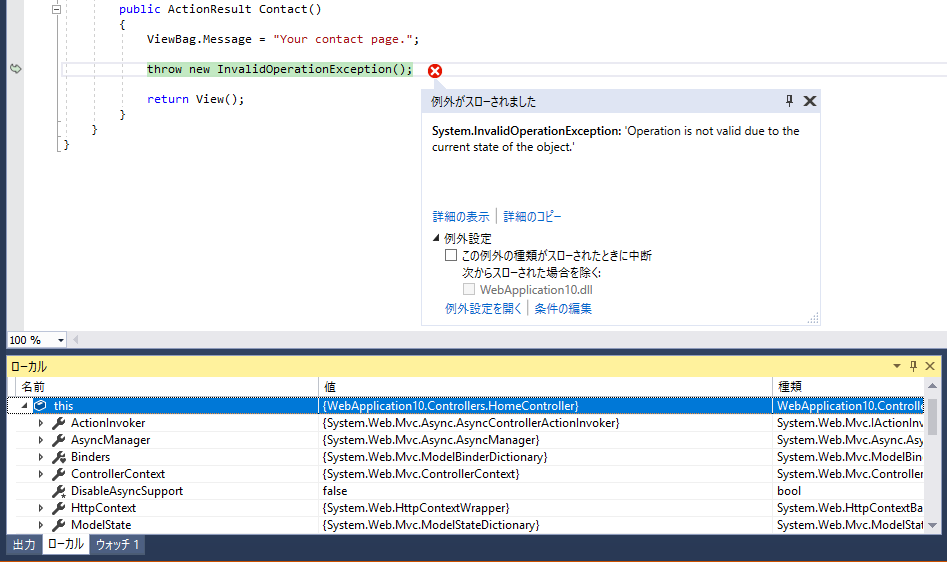Click the step-back arrow icon in margin
947x562 pixels.
16,69
